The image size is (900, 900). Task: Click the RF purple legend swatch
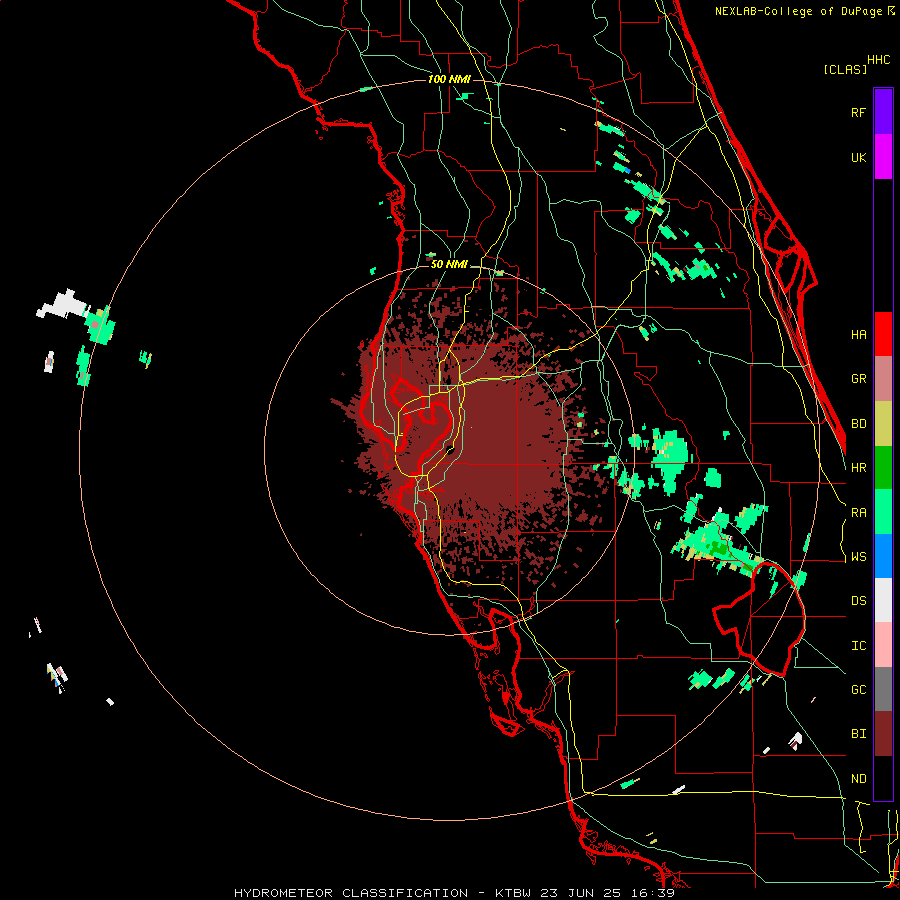click(x=883, y=112)
